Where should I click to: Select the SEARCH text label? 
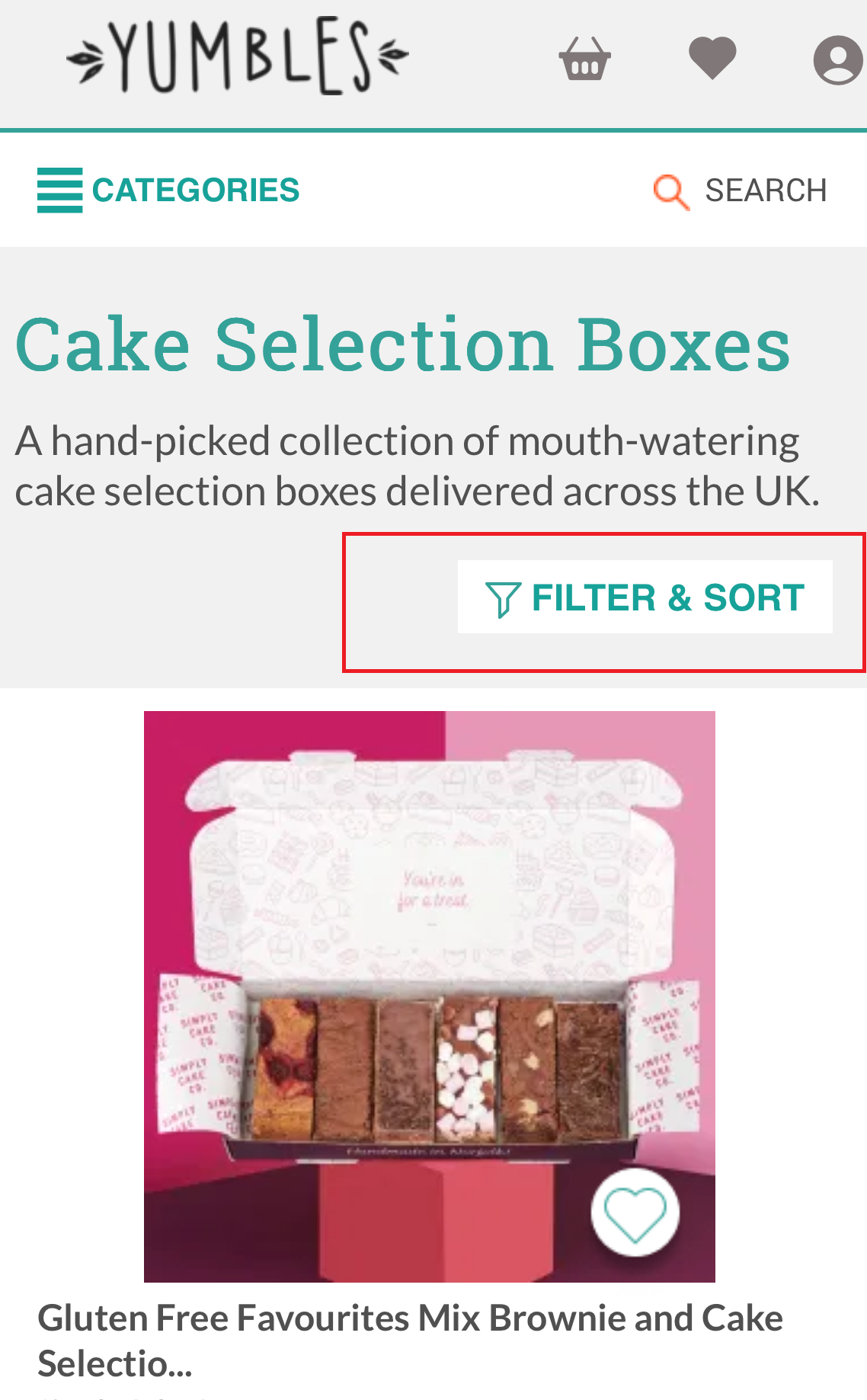(x=766, y=191)
